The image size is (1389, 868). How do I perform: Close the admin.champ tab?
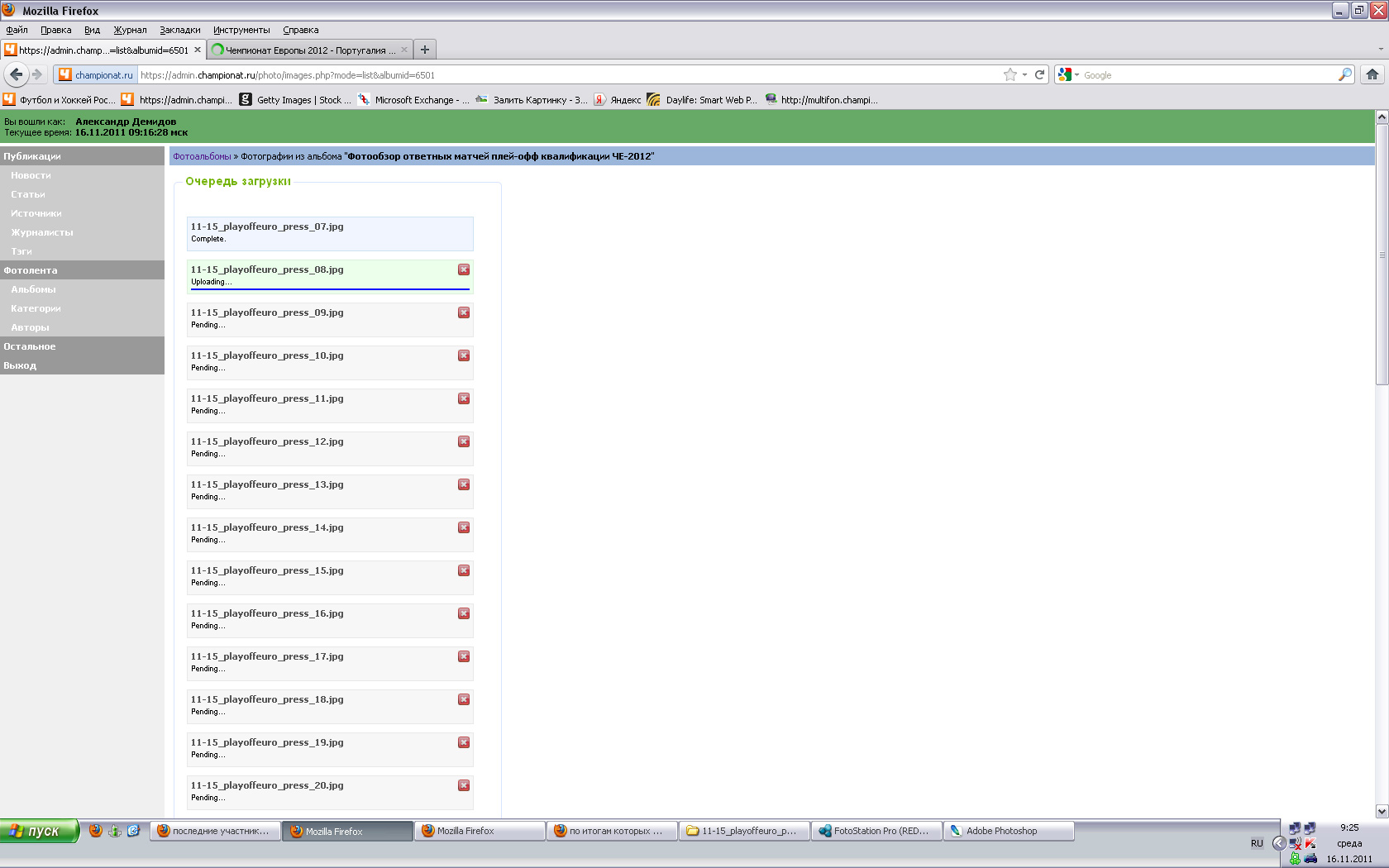coord(198,50)
